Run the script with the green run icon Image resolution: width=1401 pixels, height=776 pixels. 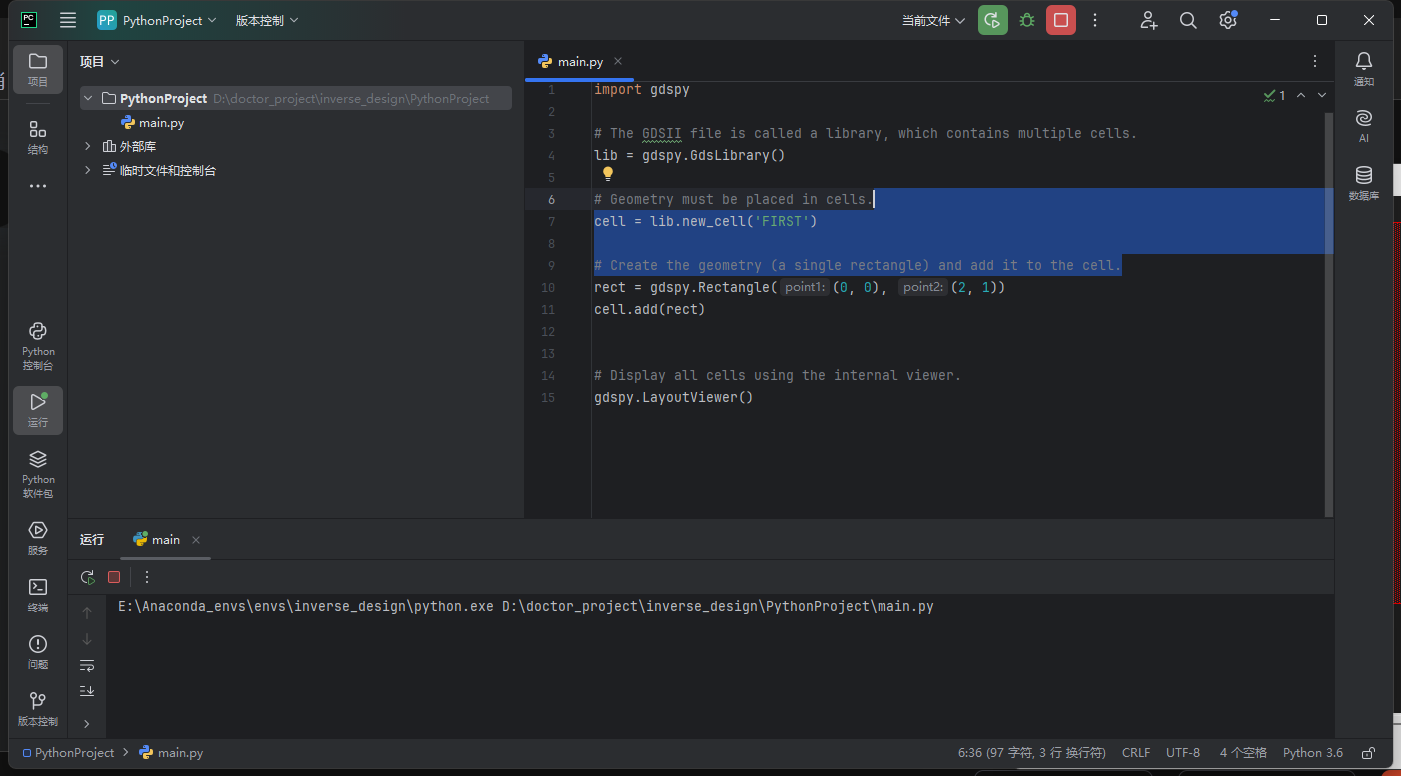(x=992, y=20)
